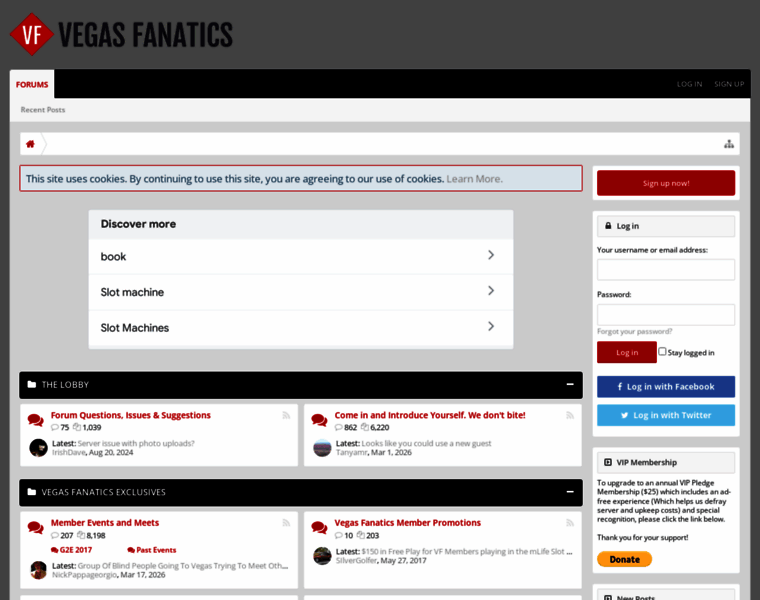
Task: Open latest post 'Looks like you could use a new guest'
Action: (x=427, y=443)
